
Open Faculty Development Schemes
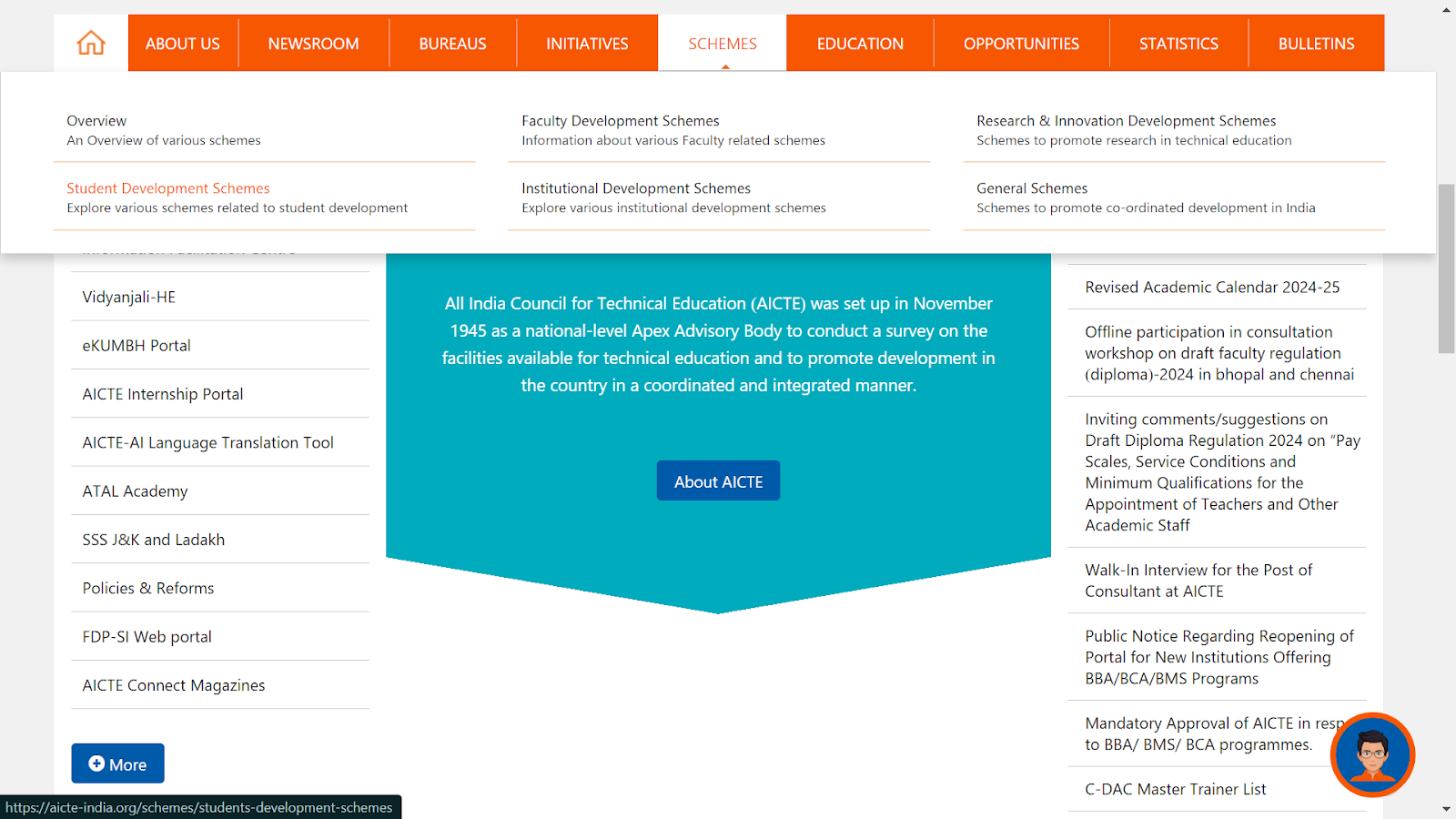(x=621, y=121)
